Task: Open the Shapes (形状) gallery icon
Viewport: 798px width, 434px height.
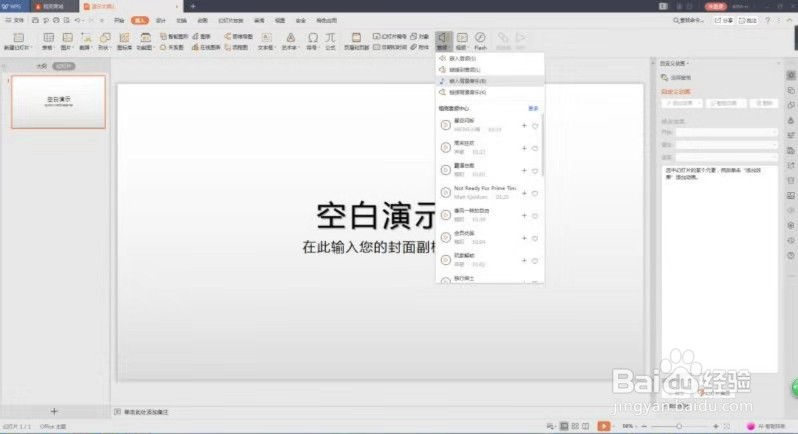Action: [x=105, y=40]
